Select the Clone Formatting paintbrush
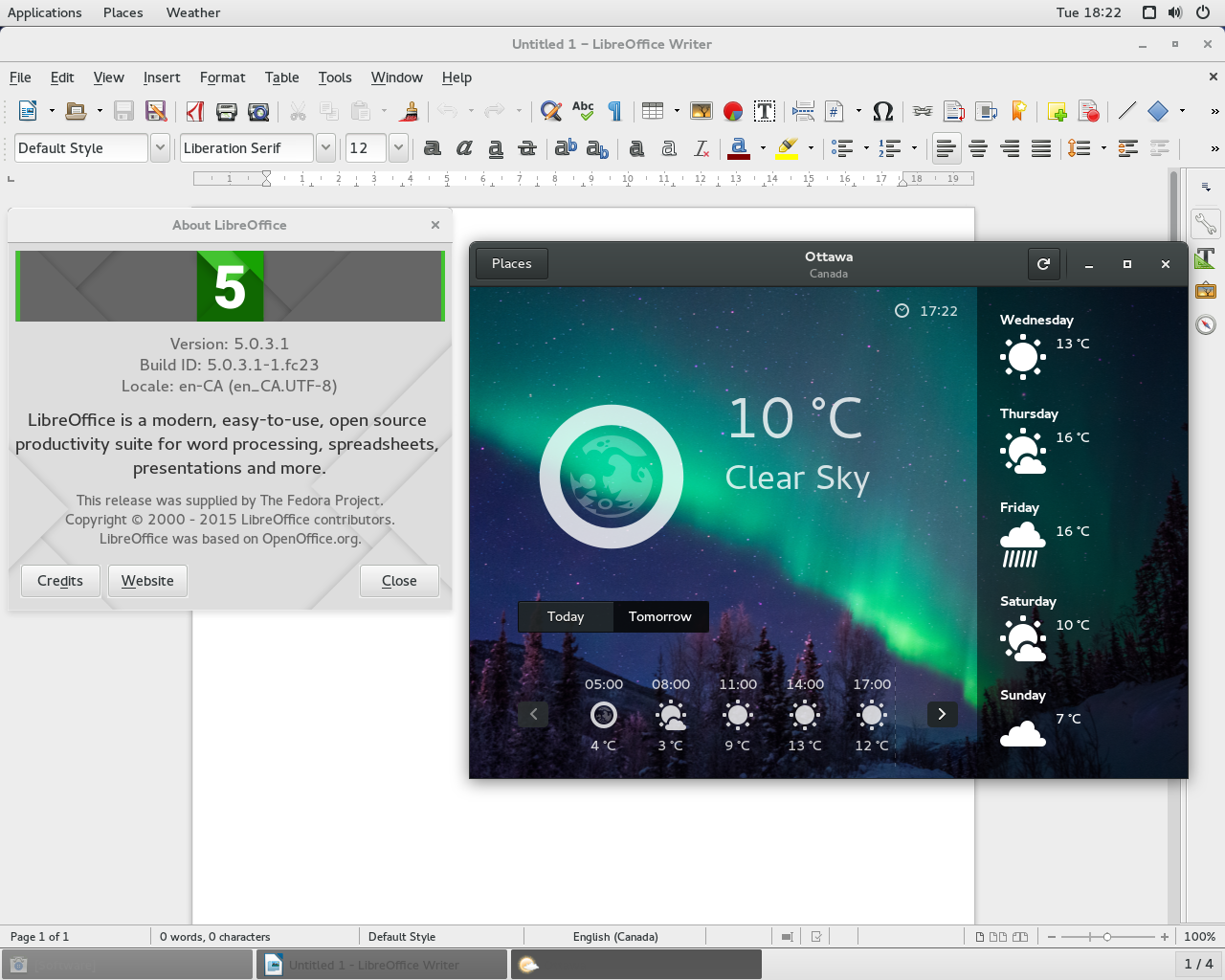Image resolution: width=1225 pixels, height=980 pixels. pyautogui.click(x=410, y=111)
